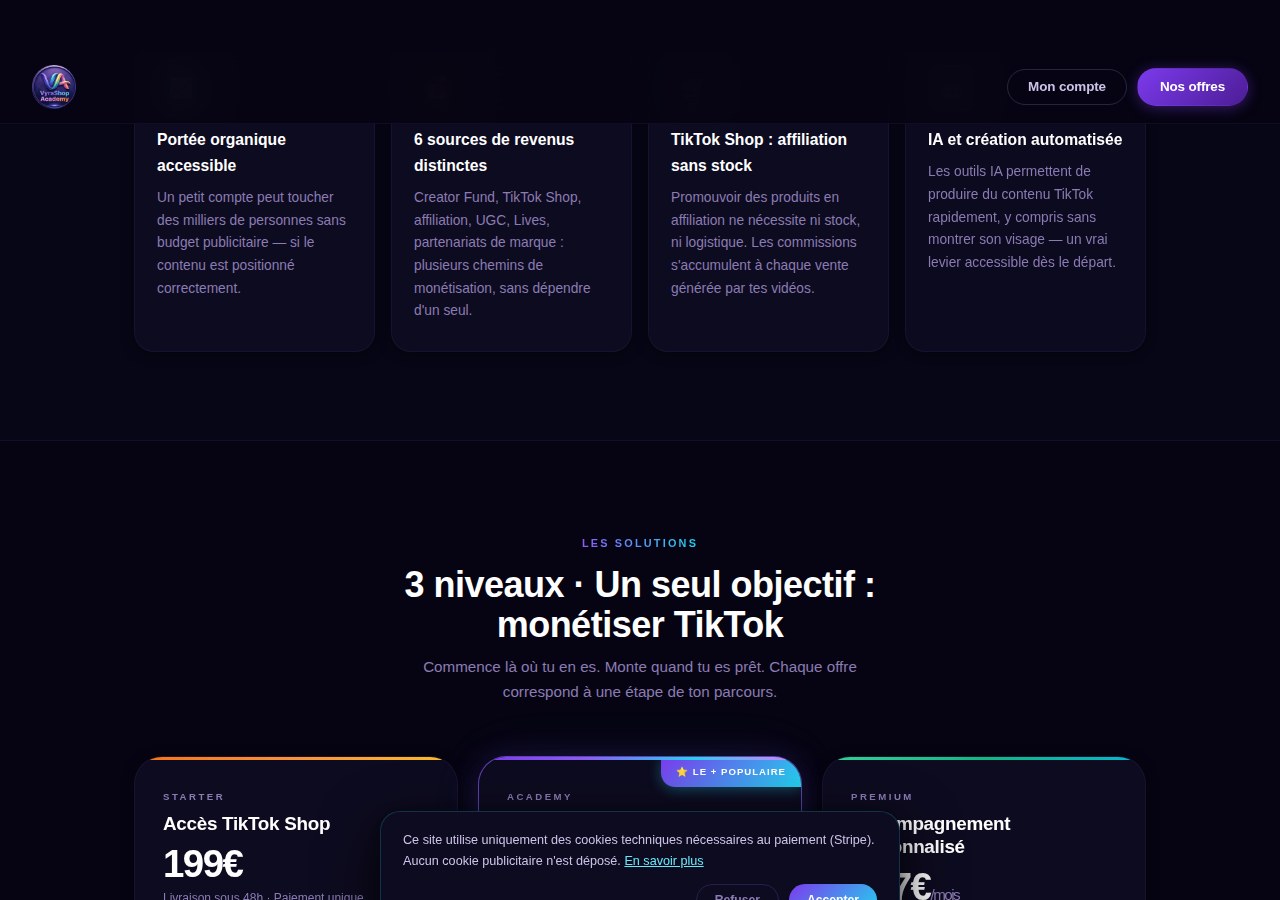Click the Nos offres button

pyautogui.click(x=1192, y=87)
